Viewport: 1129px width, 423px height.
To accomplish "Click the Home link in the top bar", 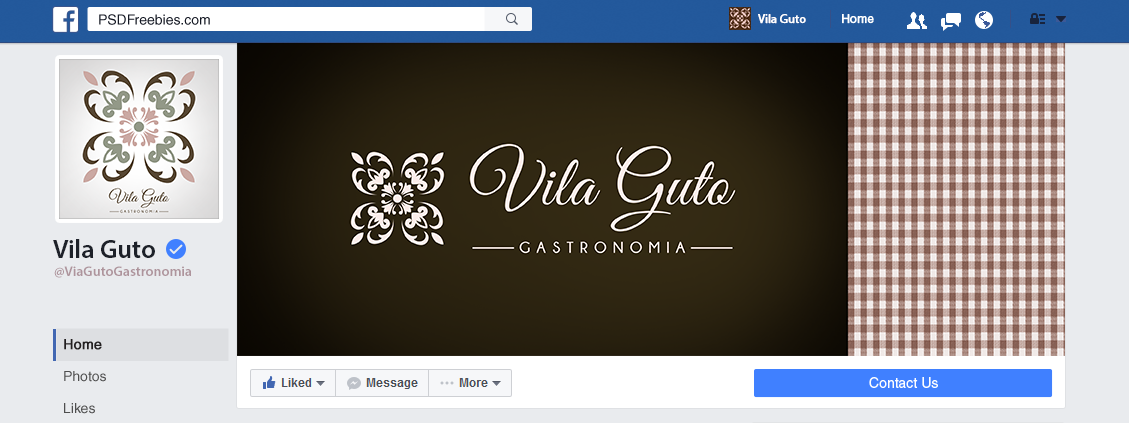I will coord(858,19).
